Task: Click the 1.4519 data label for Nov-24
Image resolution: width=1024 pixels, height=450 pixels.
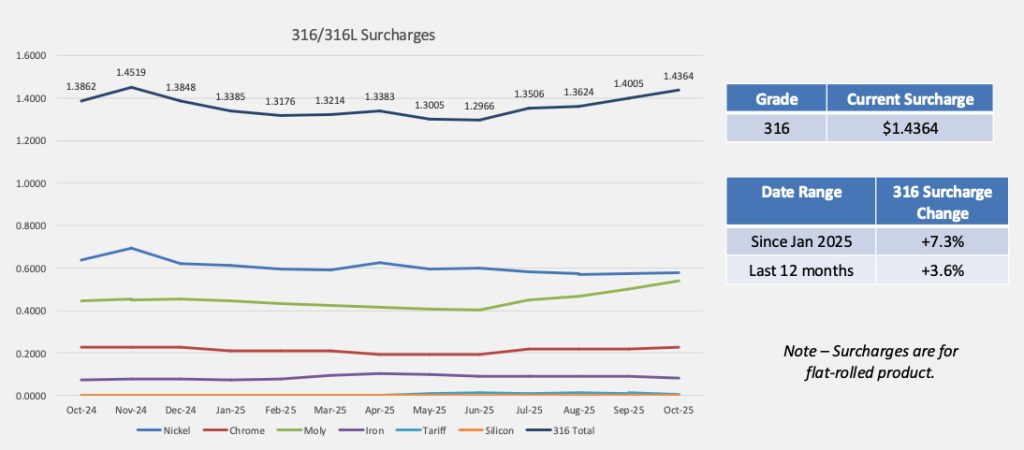Action: [132, 71]
